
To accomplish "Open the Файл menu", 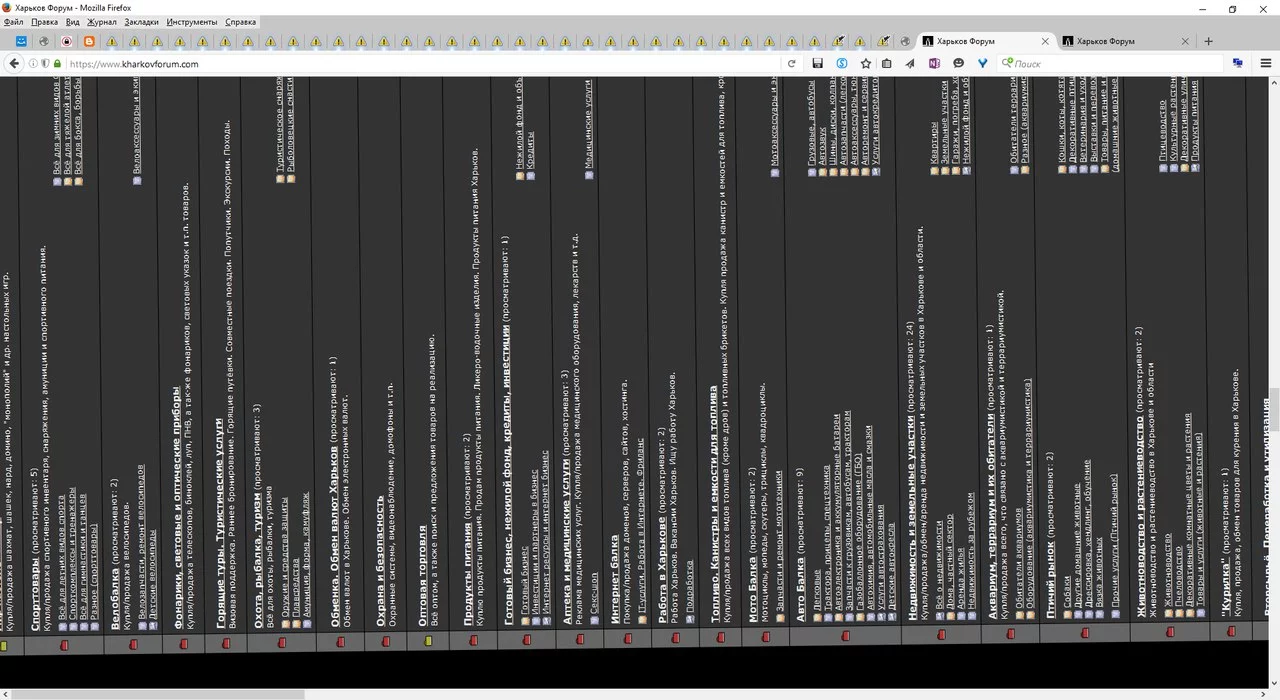I will click(x=14, y=22).
